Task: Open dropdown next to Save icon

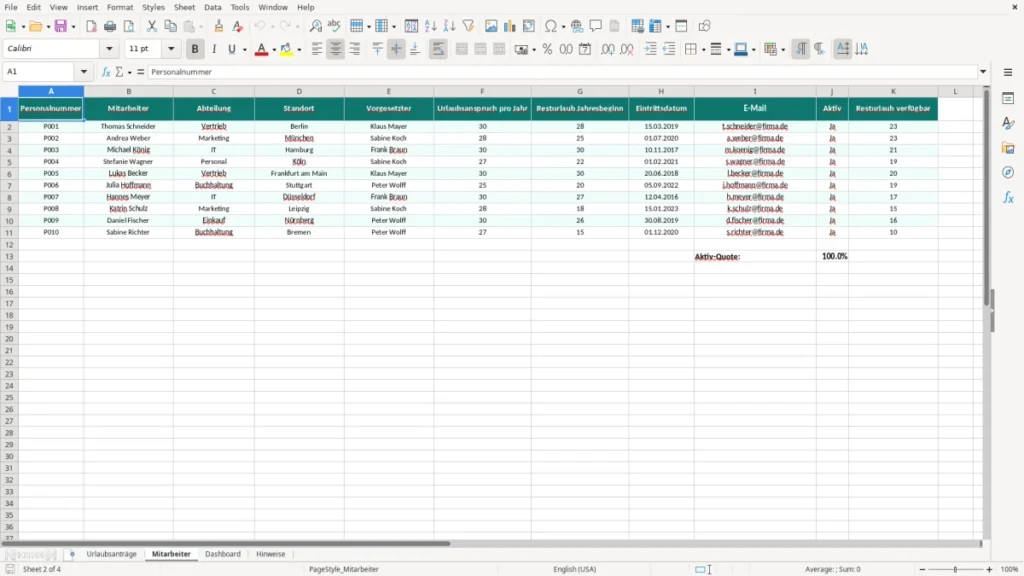Action: click(x=73, y=26)
